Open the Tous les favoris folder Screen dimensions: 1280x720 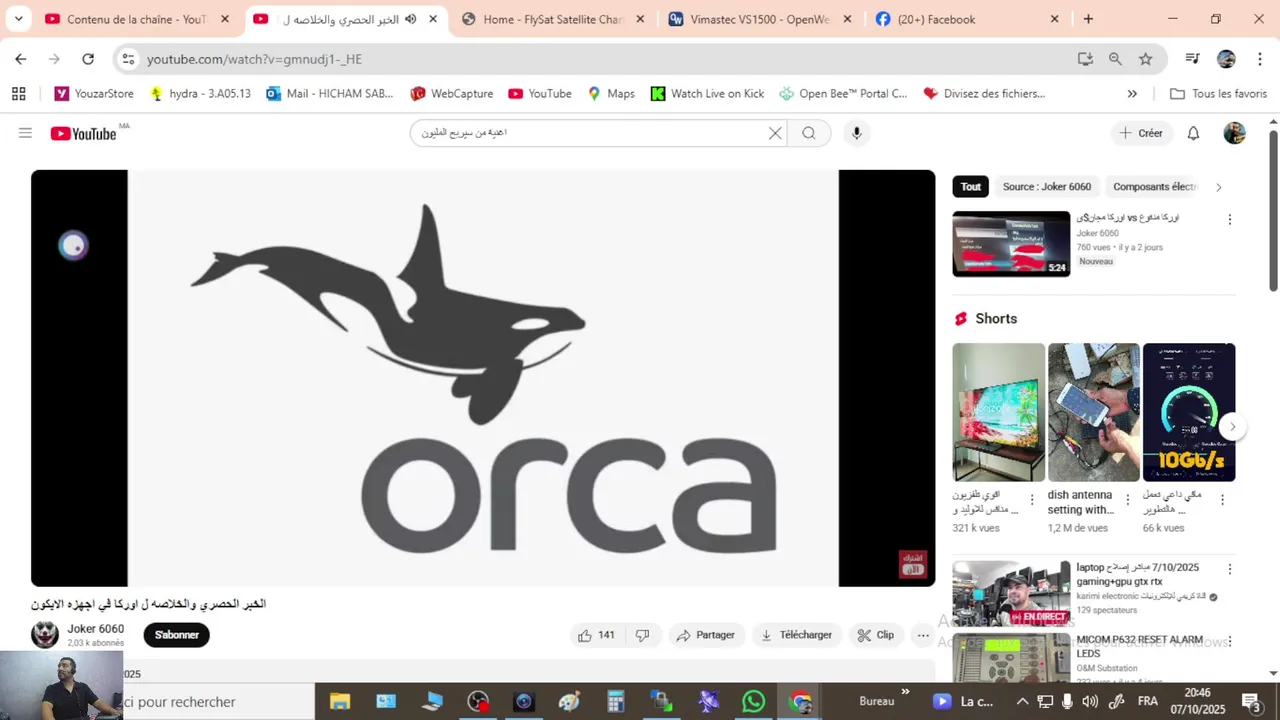coord(1218,93)
